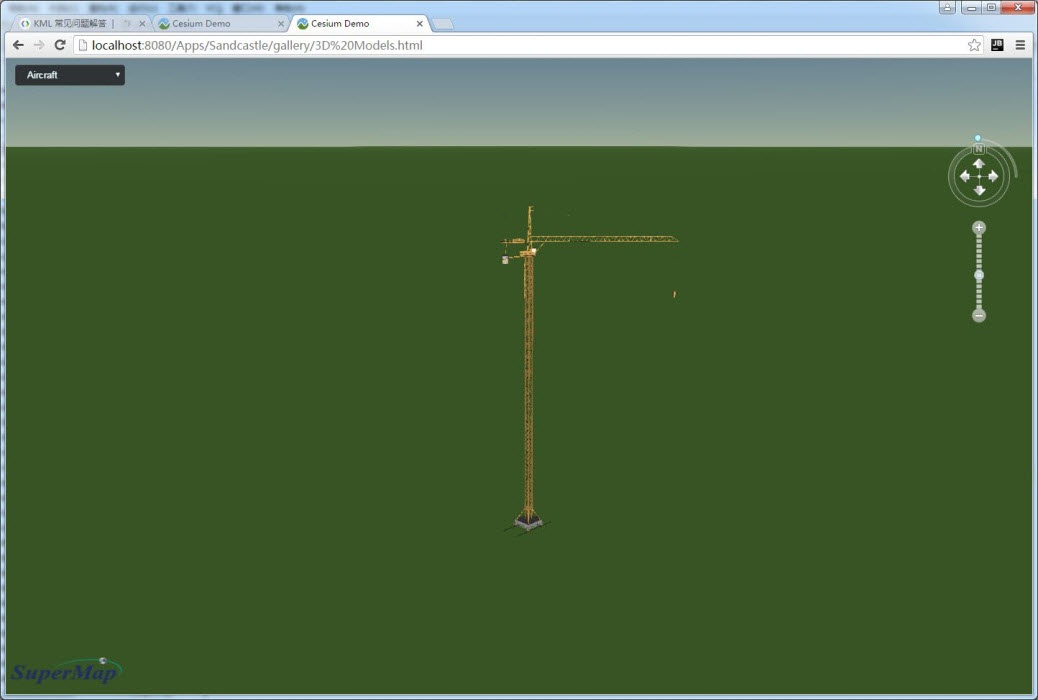Go back to the previous page

(x=18, y=45)
